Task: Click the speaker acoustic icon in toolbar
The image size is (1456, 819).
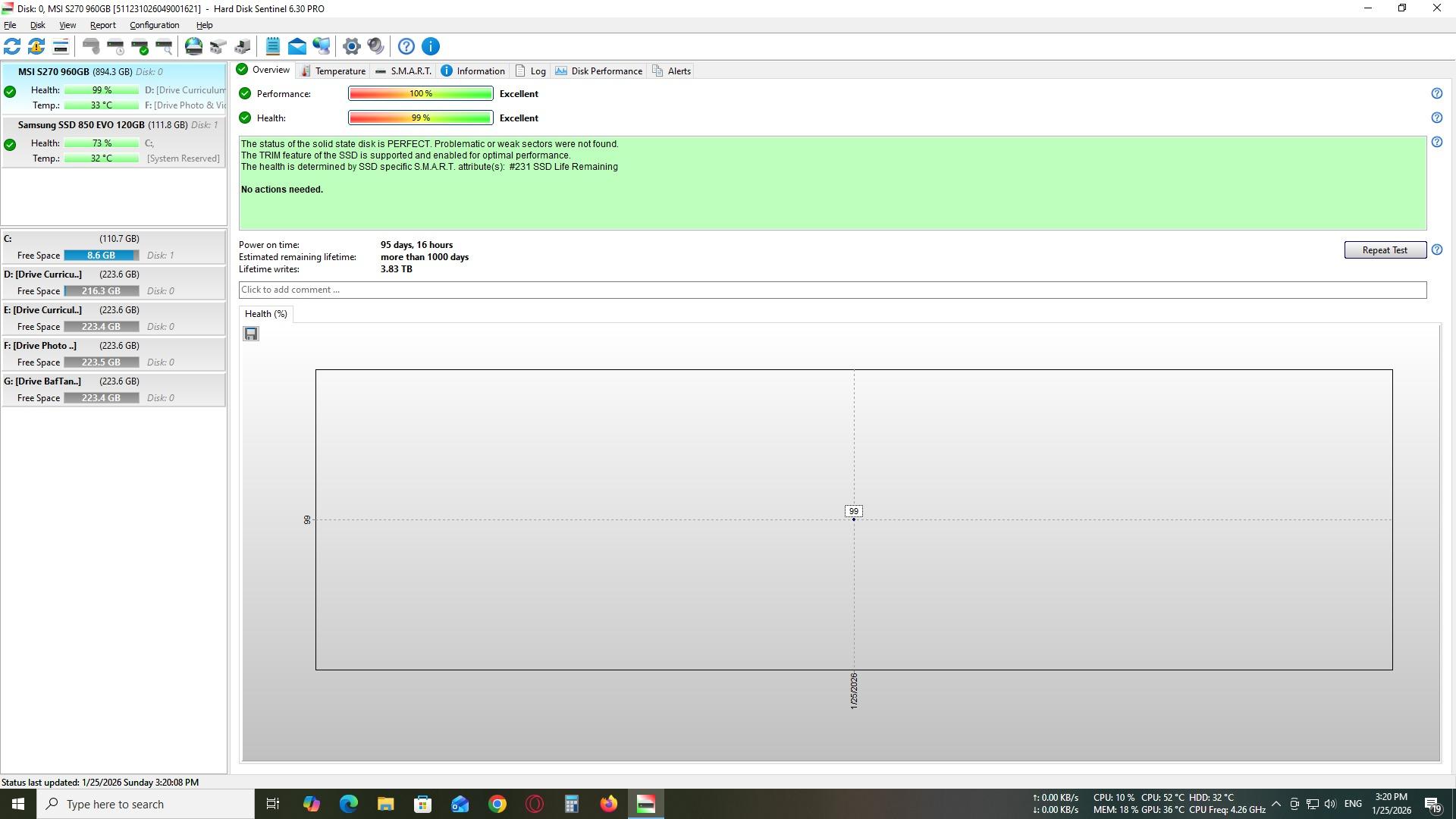Action: point(375,46)
